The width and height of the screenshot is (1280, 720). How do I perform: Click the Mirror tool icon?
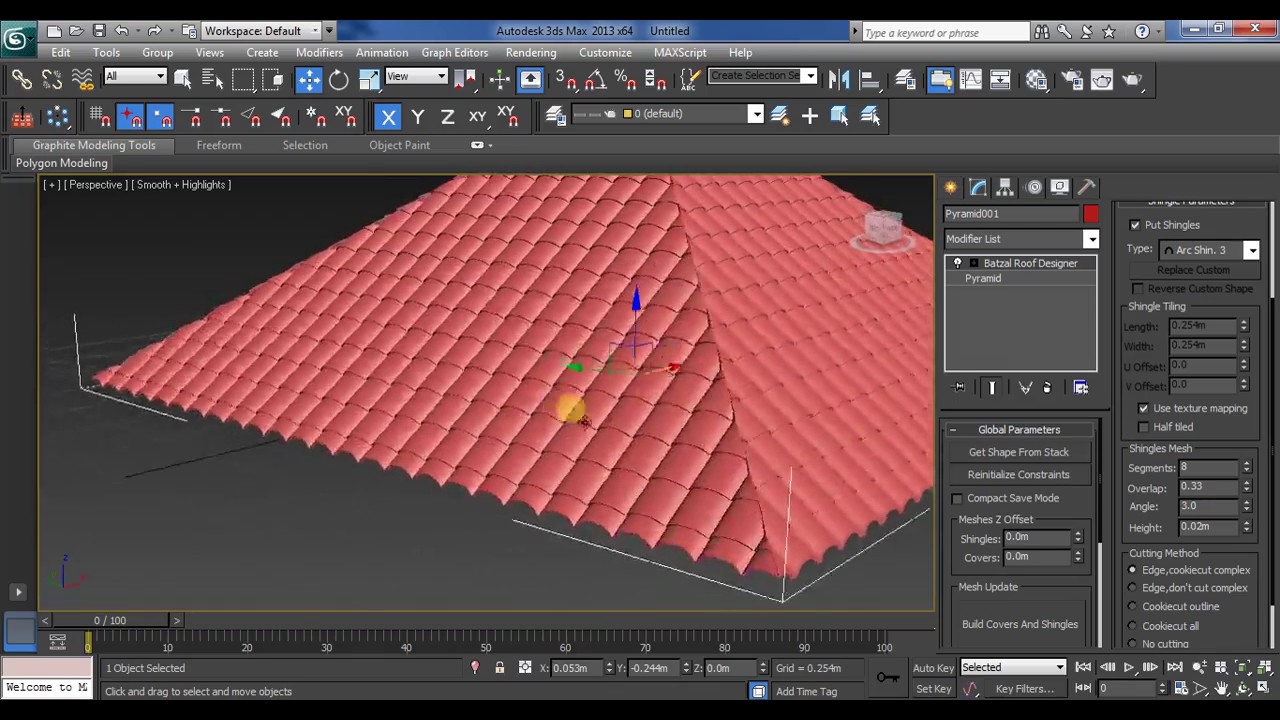click(839, 80)
